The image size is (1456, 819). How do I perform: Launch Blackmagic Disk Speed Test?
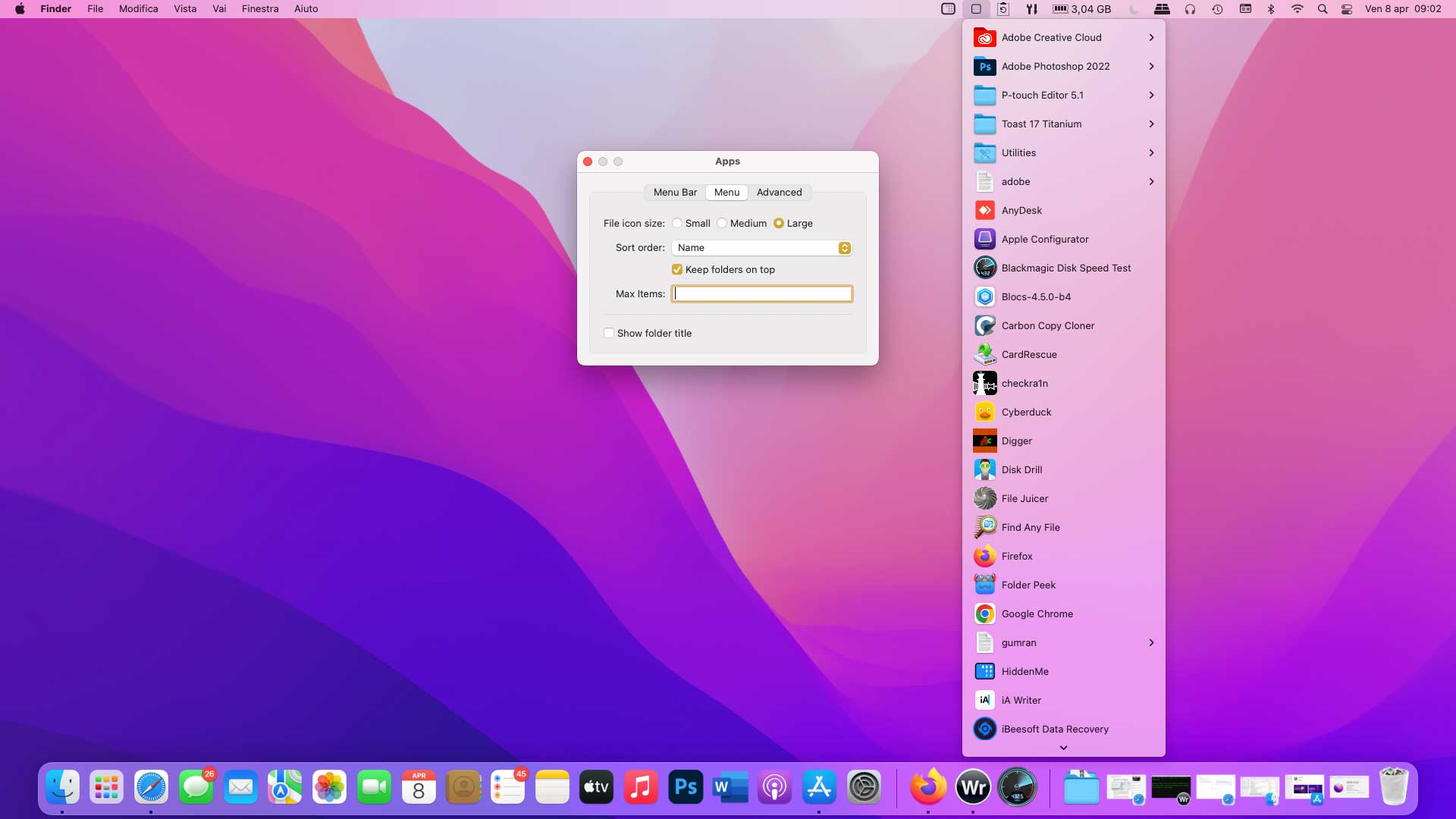tap(1065, 268)
